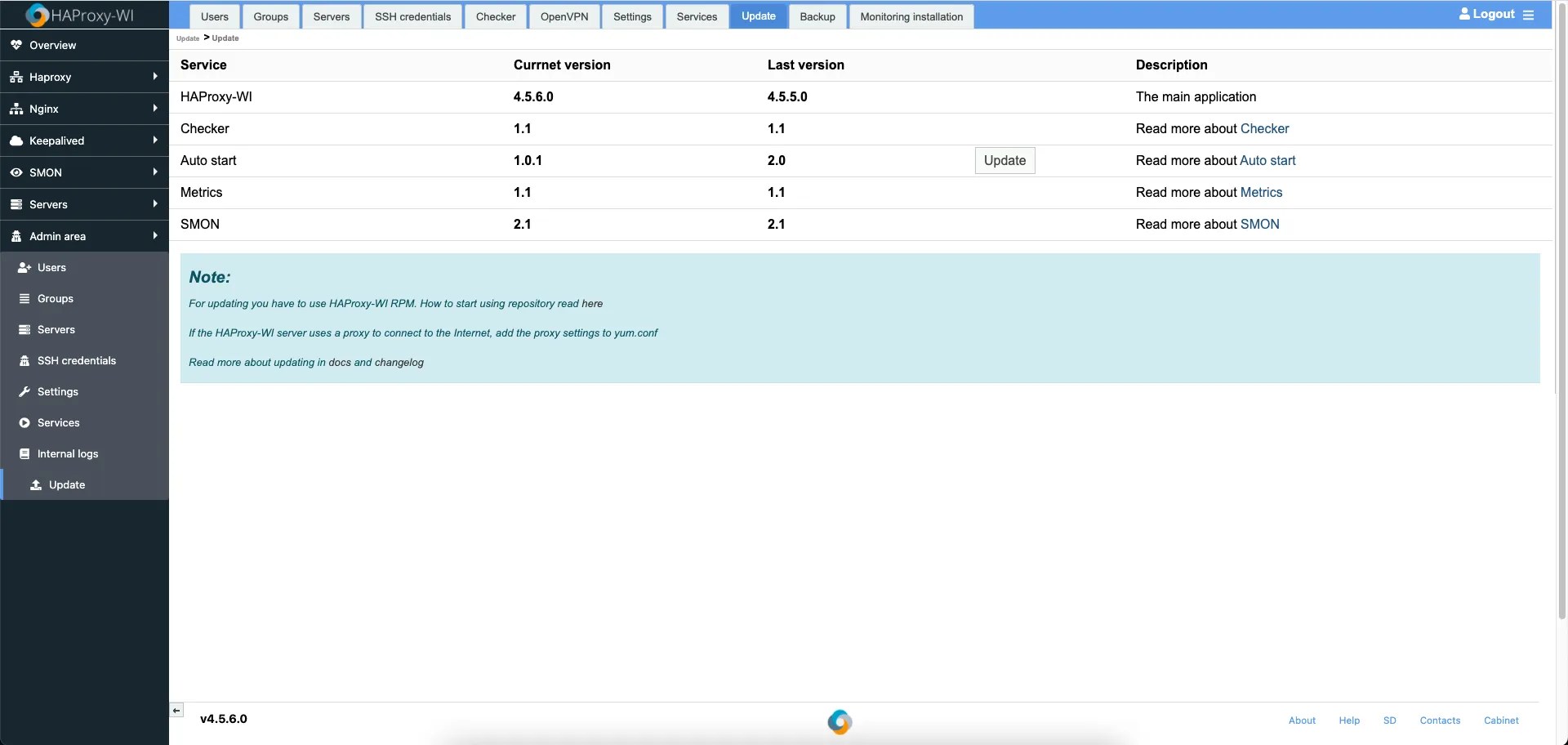This screenshot has height=745, width=1568.
Task: Switch to the Groups tab
Action: [271, 16]
